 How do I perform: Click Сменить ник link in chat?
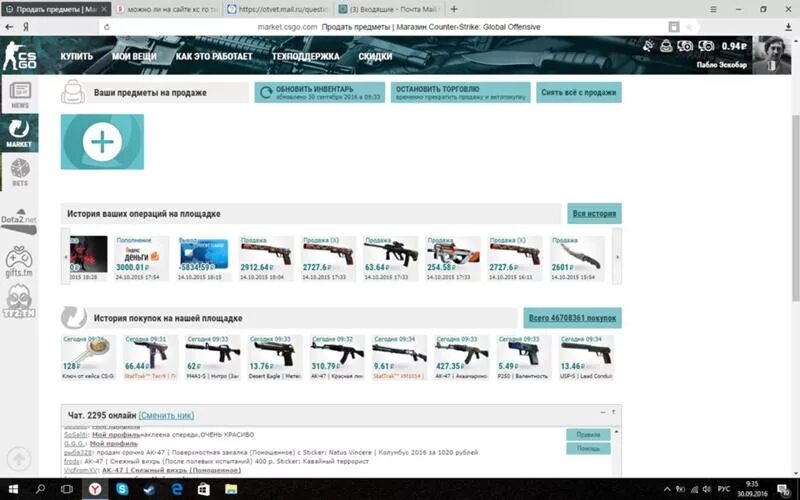click(x=166, y=415)
